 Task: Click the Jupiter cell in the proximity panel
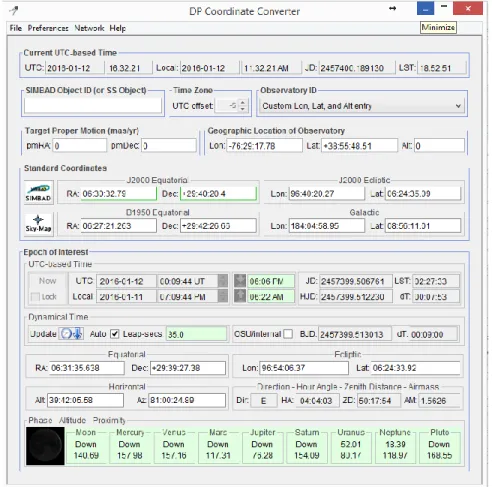coord(263,447)
